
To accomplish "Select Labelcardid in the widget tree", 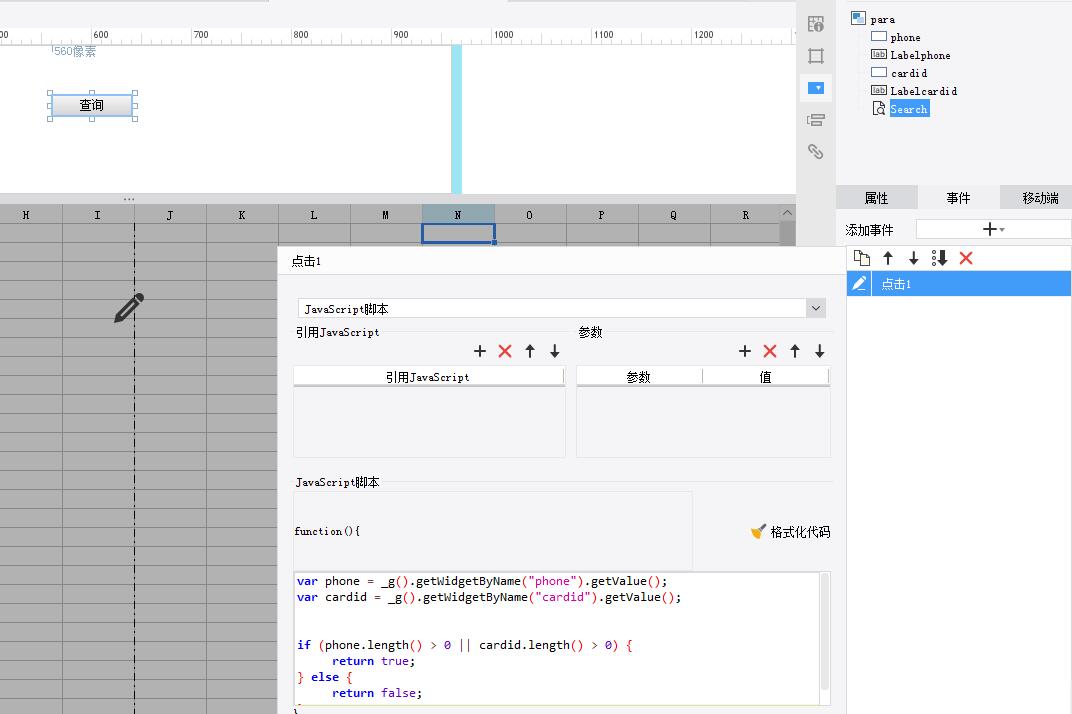I will coord(924,90).
